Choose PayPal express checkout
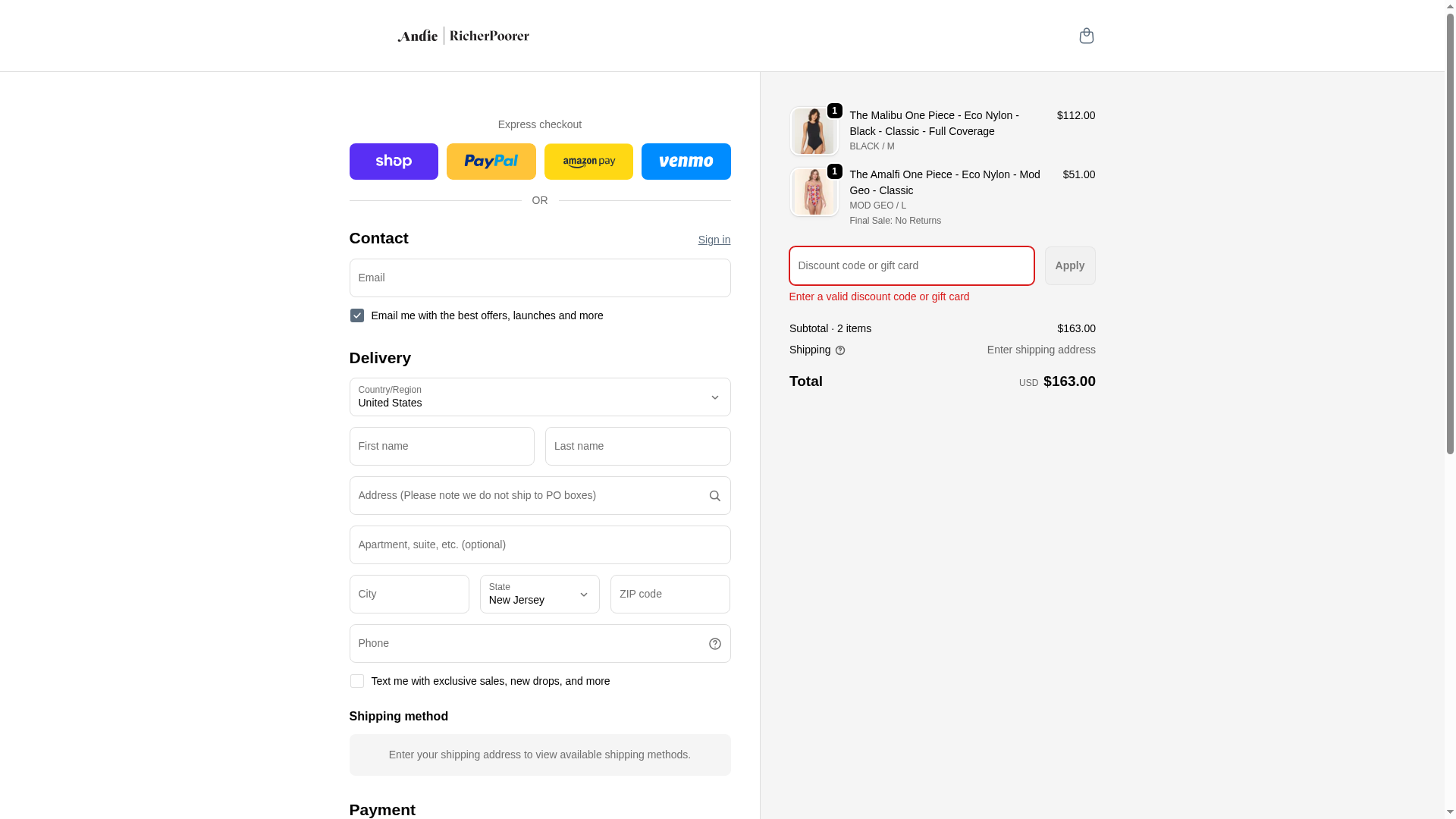The image size is (1456, 819). coord(491,162)
